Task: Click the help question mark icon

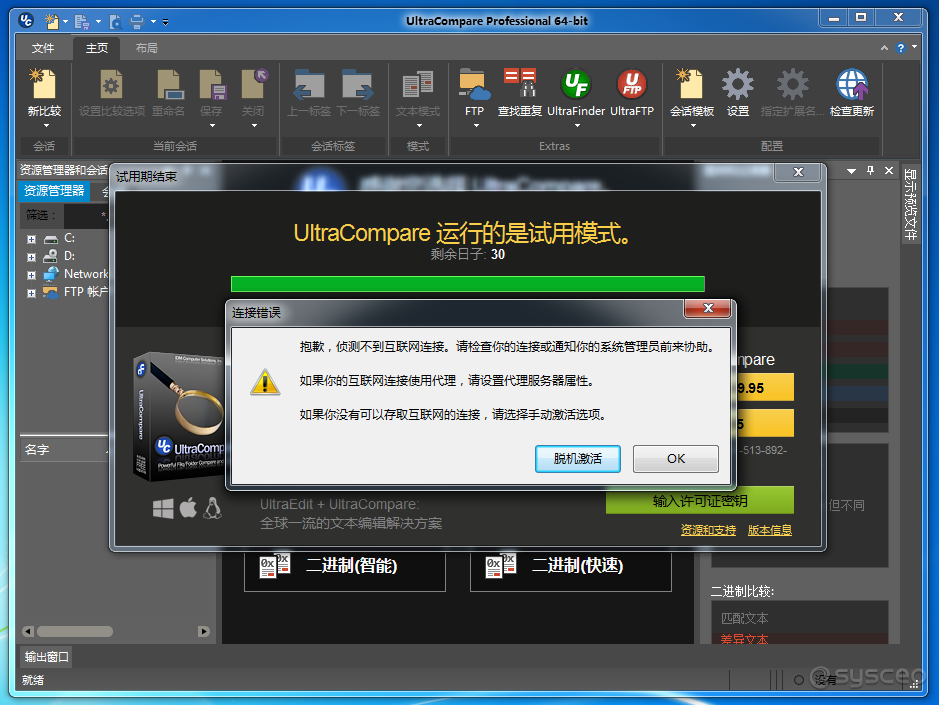Action: [901, 48]
